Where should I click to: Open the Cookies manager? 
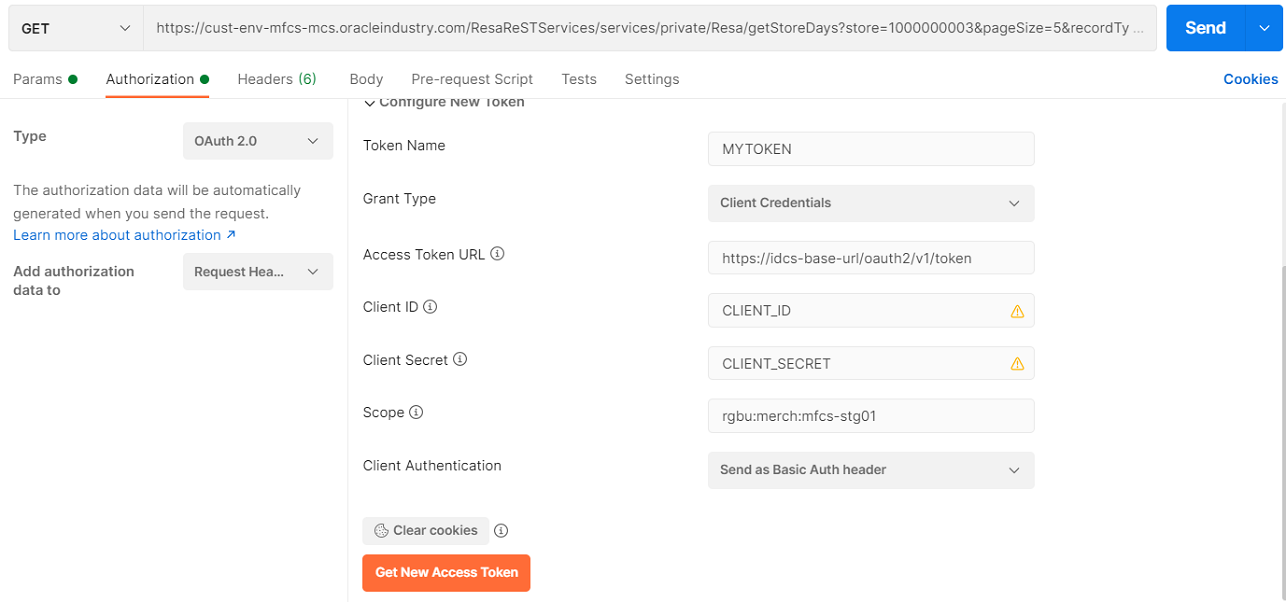coord(1250,78)
